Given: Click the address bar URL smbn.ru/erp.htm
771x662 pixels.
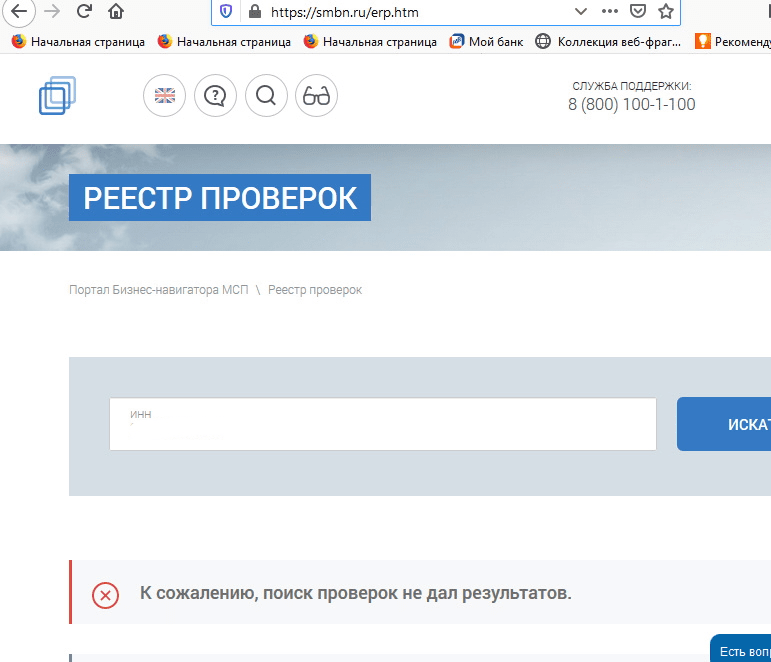Looking at the screenshot, I should point(345,12).
